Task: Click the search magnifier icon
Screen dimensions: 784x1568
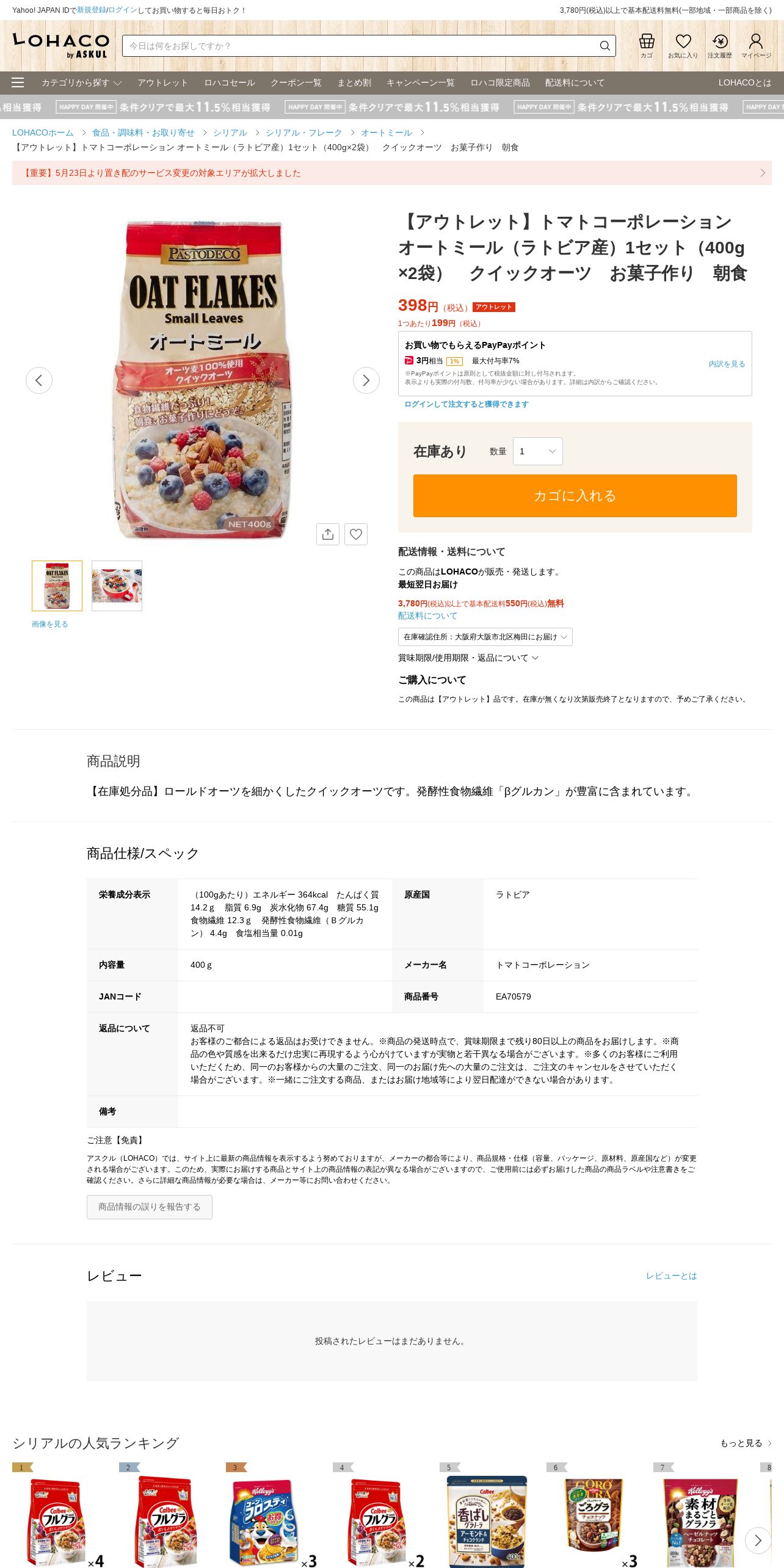Action: tap(604, 46)
